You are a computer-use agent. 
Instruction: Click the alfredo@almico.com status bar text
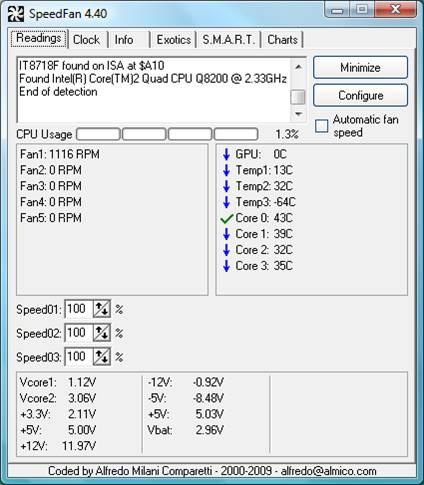[x=329, y=471]
